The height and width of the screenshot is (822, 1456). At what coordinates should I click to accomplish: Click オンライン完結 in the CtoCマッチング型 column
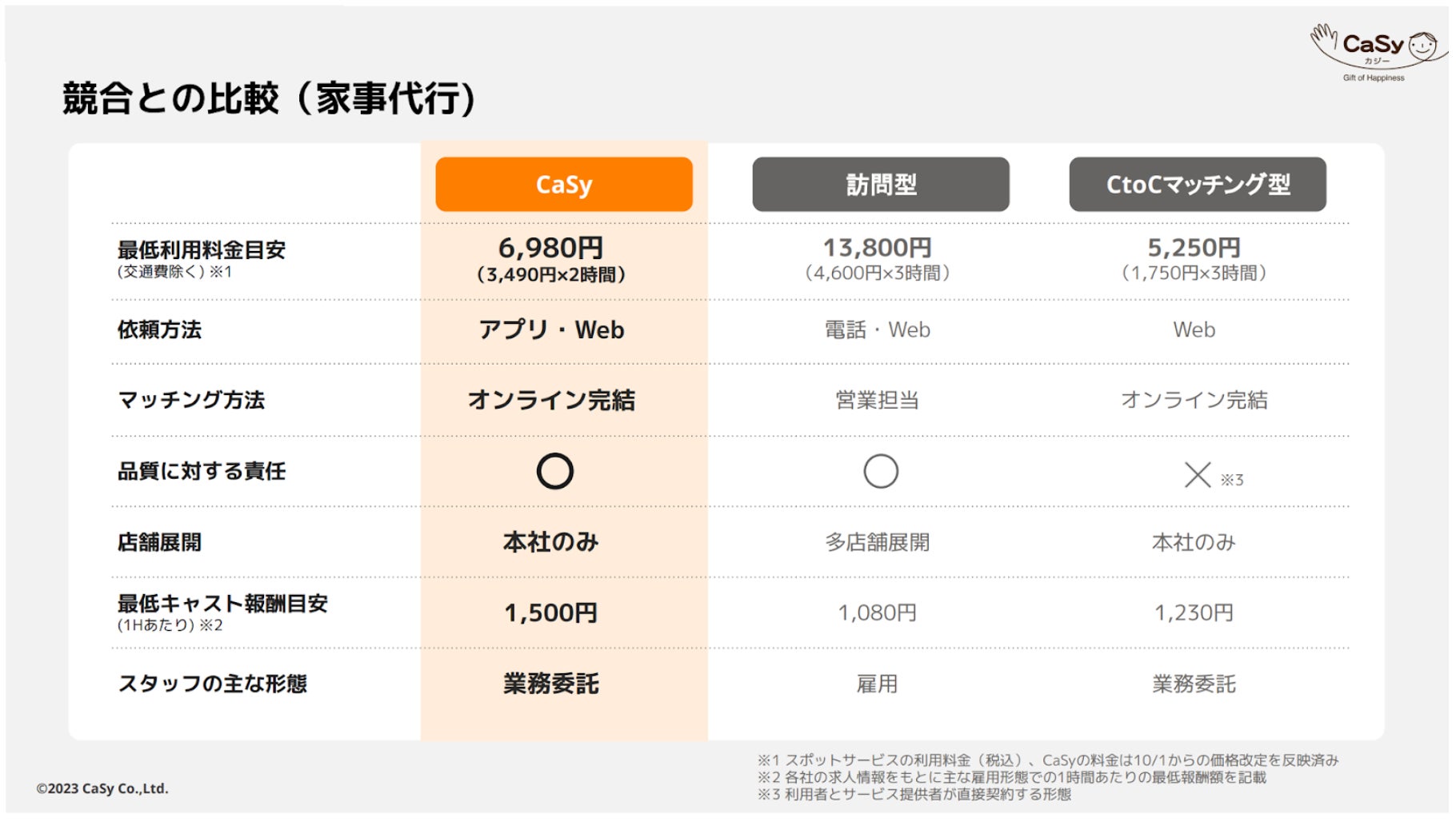pyautogui.click(x=1194, y=400)
